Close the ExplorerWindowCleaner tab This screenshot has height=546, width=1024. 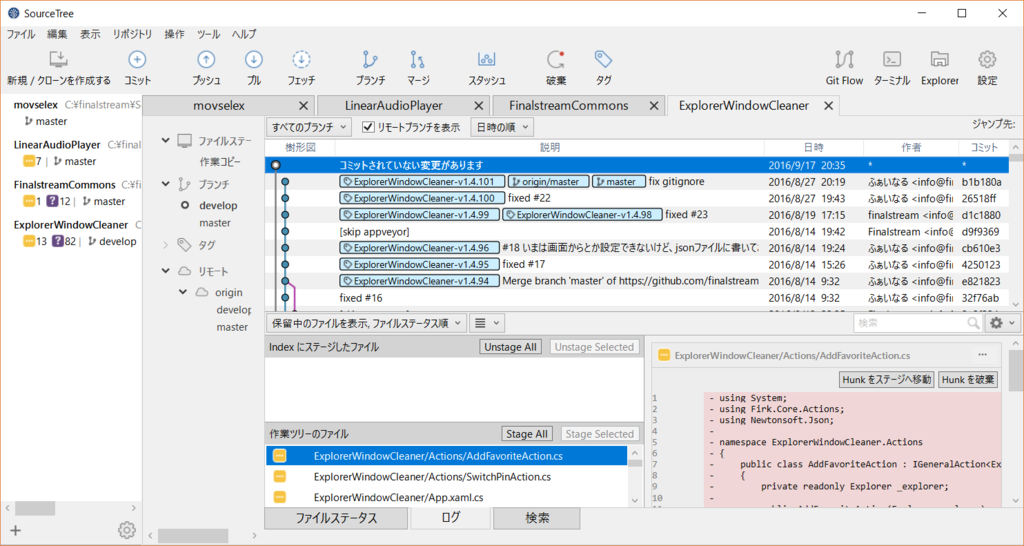tap(828, 105)
